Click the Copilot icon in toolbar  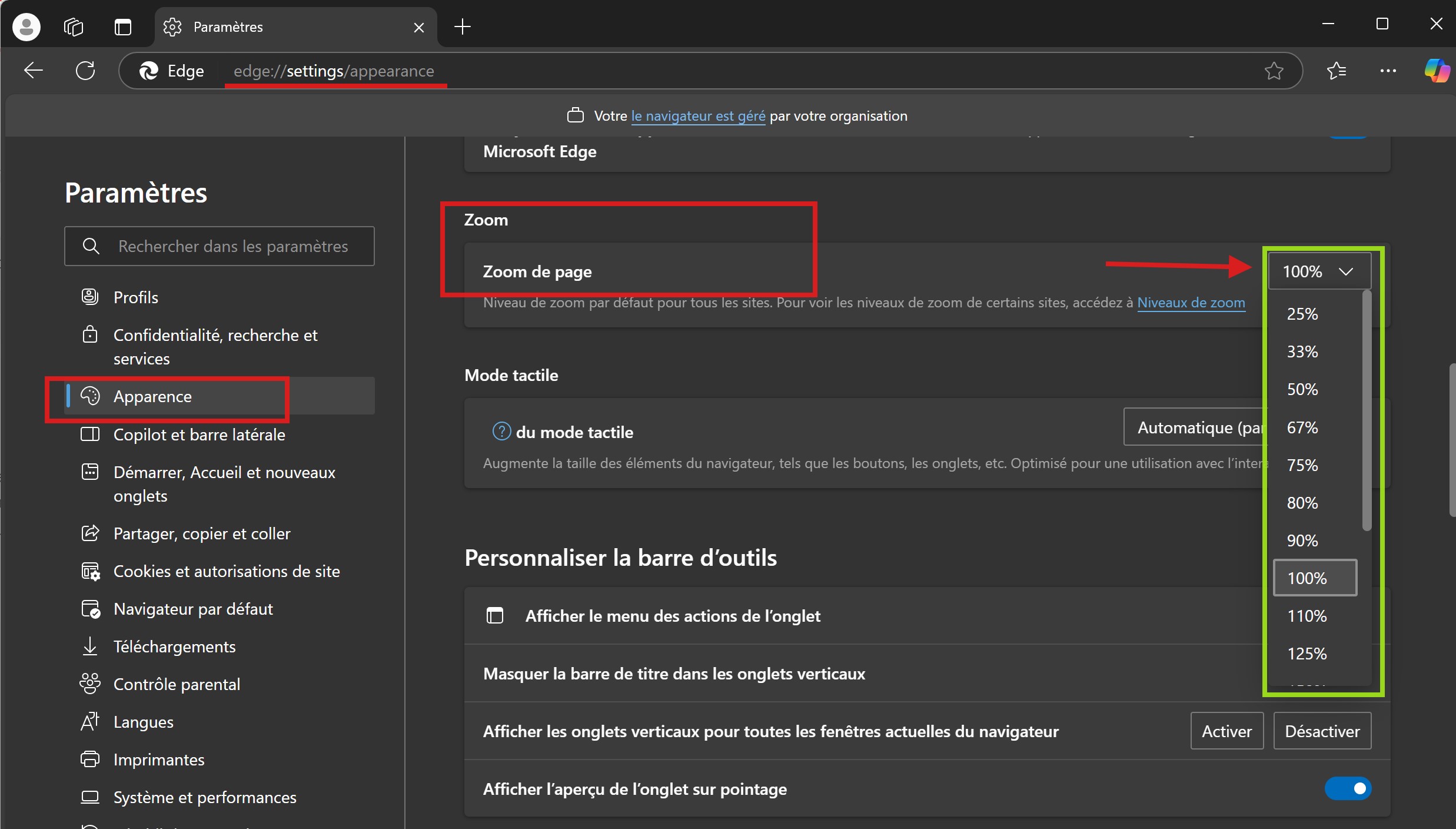(x=1437, y=71)
